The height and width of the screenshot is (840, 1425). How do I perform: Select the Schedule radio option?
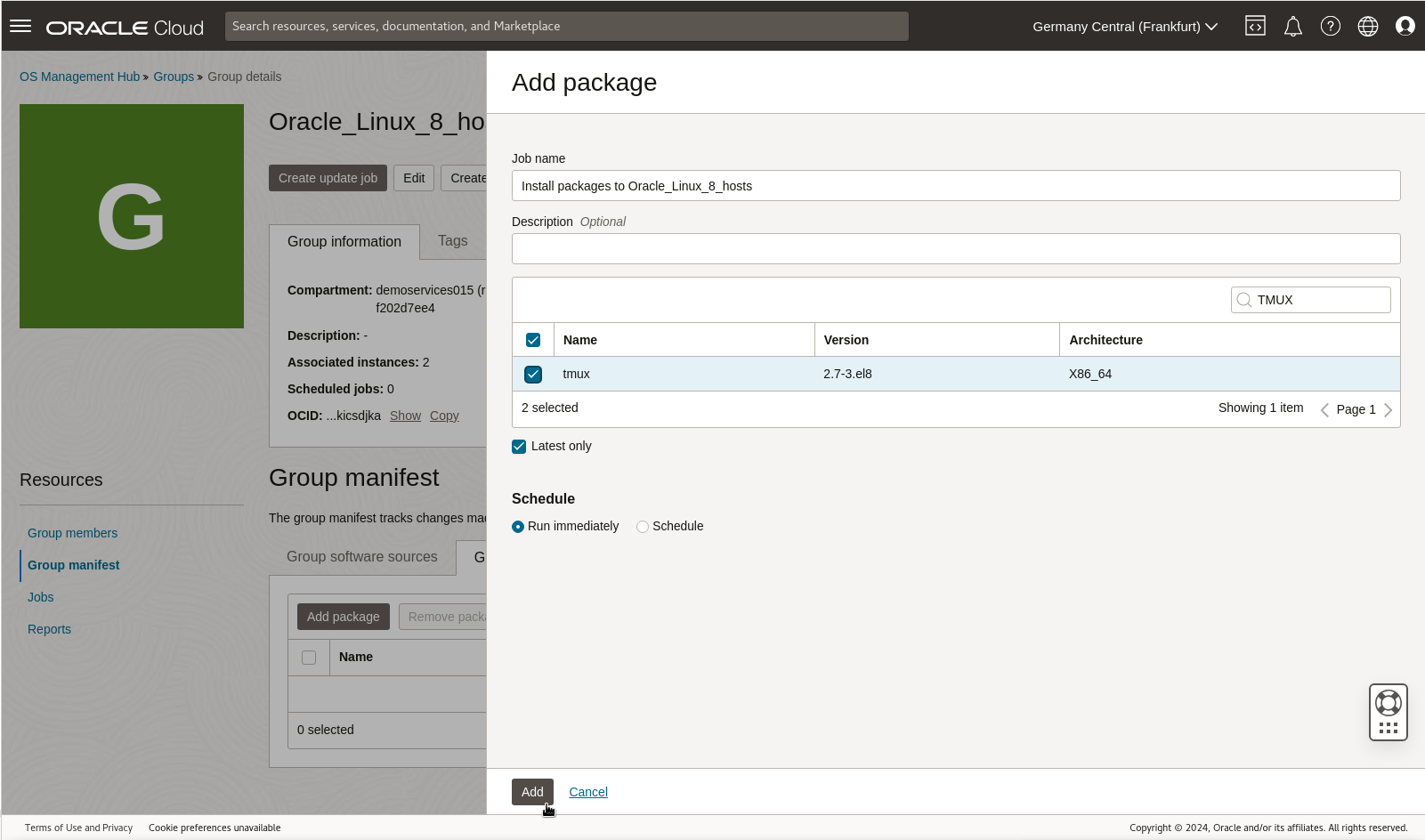(x=643, y=527)
